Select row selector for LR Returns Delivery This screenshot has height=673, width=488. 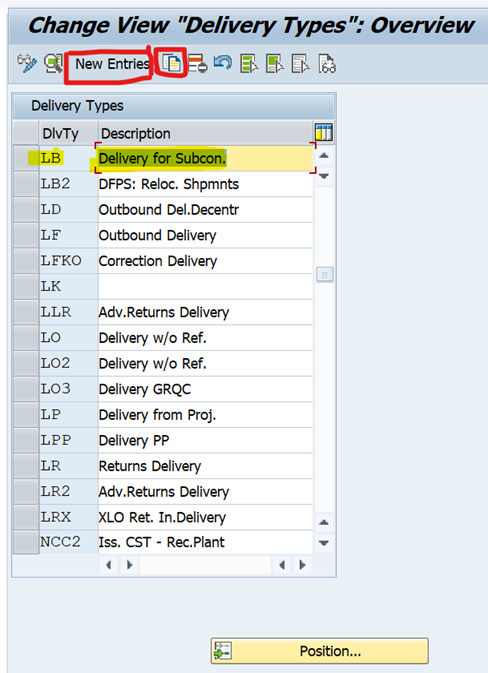(x=26, y=466)
